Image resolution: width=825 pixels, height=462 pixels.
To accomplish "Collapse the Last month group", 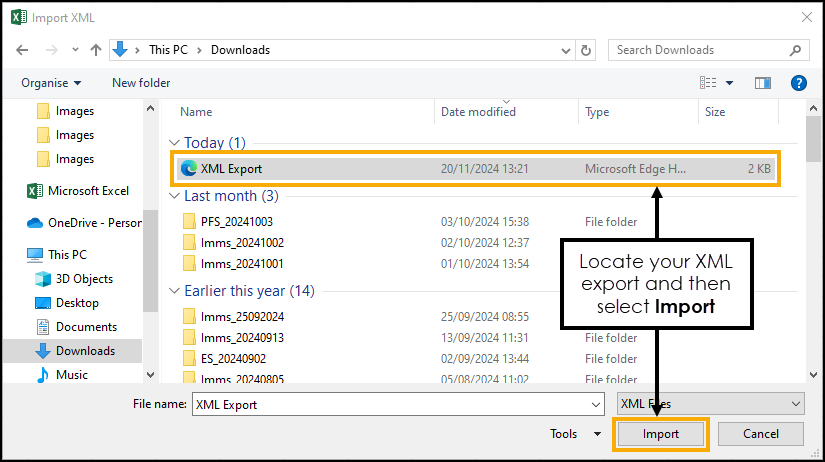I will (175, 196).
